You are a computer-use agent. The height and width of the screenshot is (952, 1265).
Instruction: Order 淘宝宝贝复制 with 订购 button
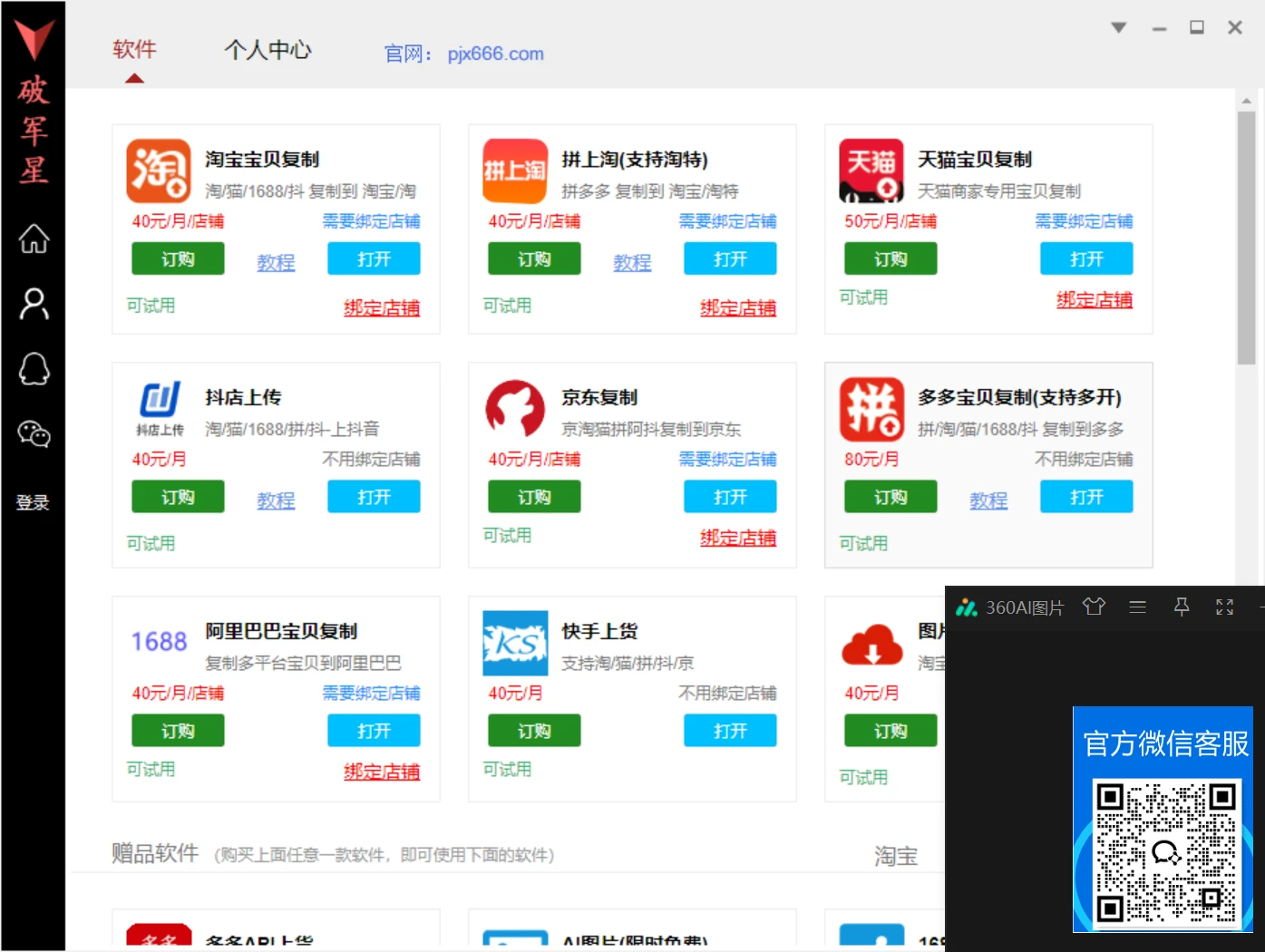178,259
